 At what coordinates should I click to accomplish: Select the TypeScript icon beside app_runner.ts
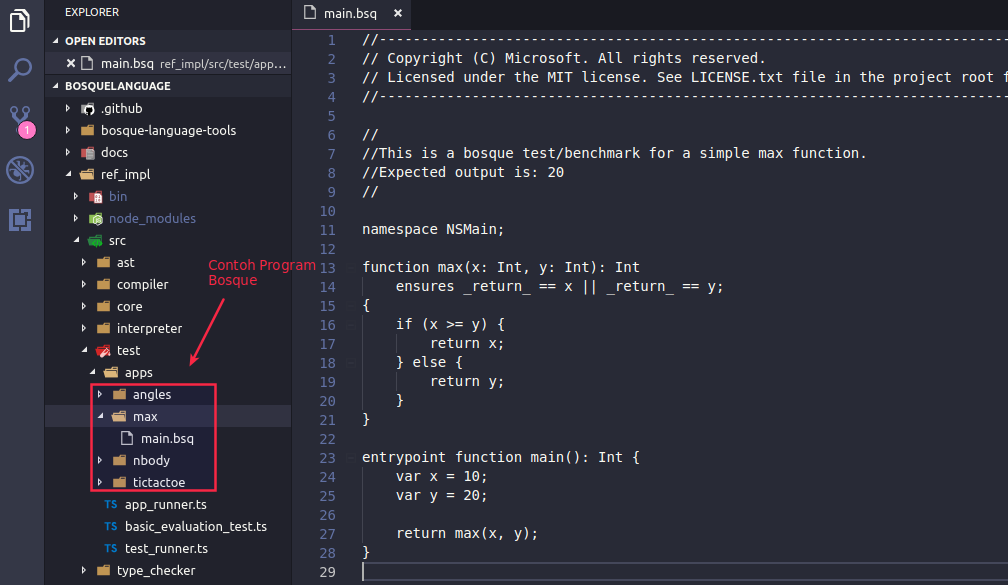pos(110,504)
